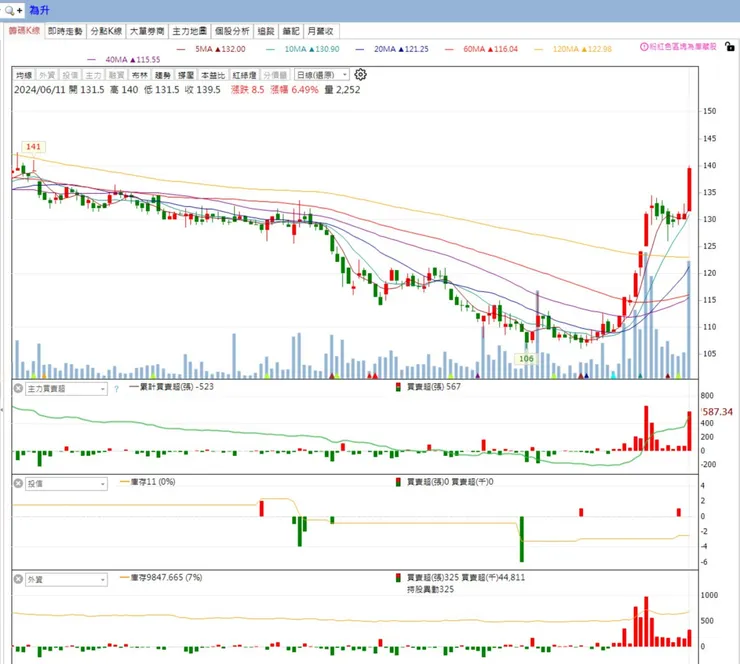
Task: Click the 漲幅 6.49% value
Action: 294,90
